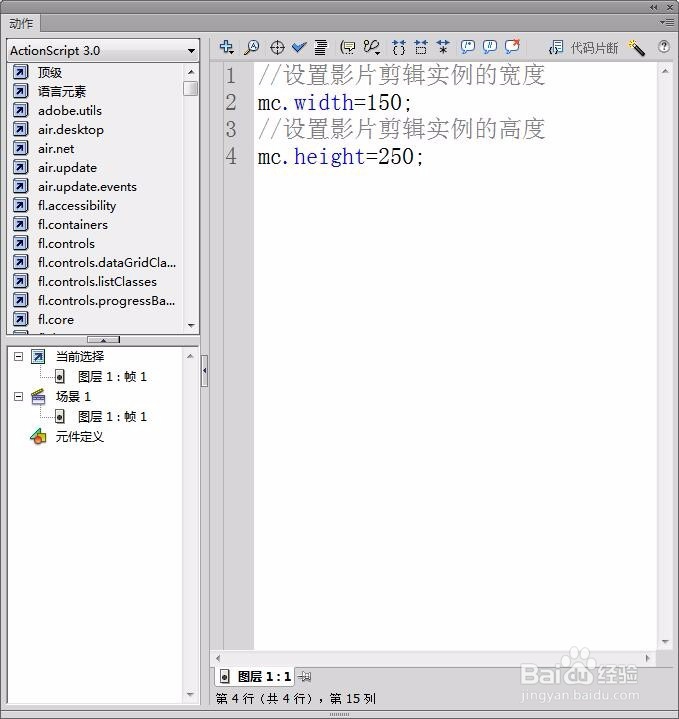Open the ActionScript 3.0 version dropdown
The image size is (679, 719).
point(103,50)
